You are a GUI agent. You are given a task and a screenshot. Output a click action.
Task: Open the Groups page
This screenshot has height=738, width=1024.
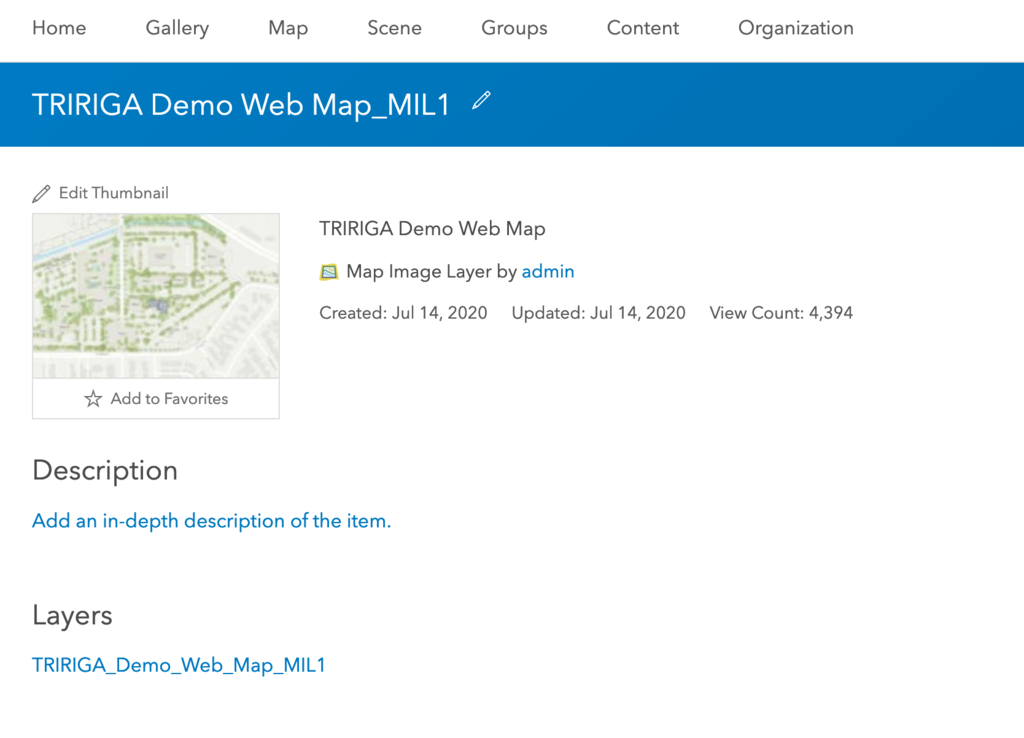pos(514,28)
